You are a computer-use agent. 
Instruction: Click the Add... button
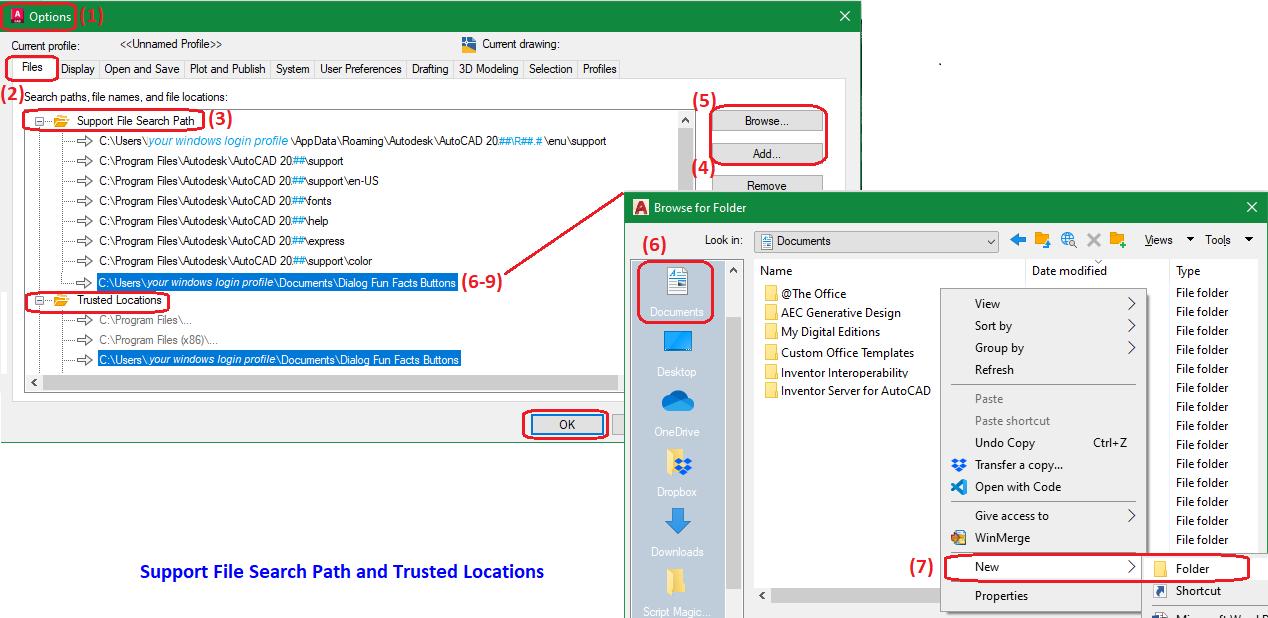pos(766,154)
